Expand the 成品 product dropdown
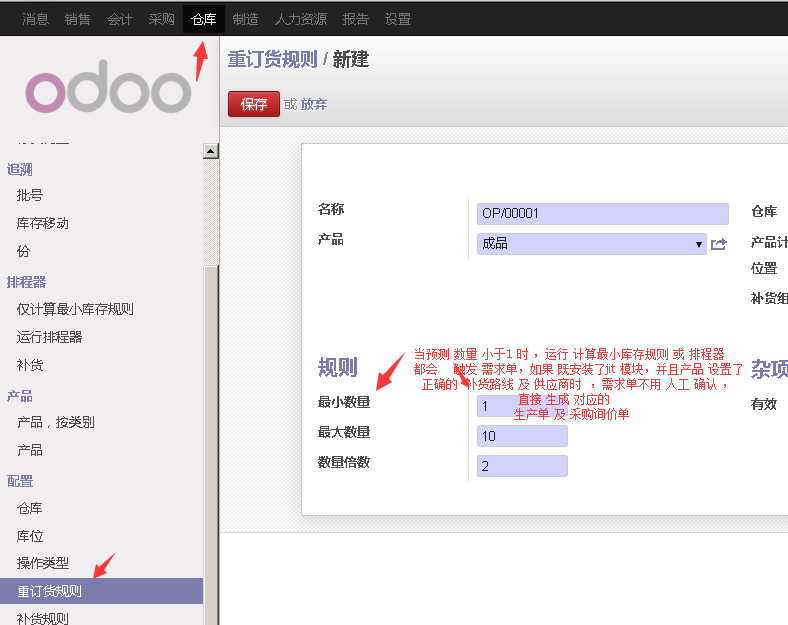Image resolution: width=788 pixels, height=625 pixels. tap(699, 244)
